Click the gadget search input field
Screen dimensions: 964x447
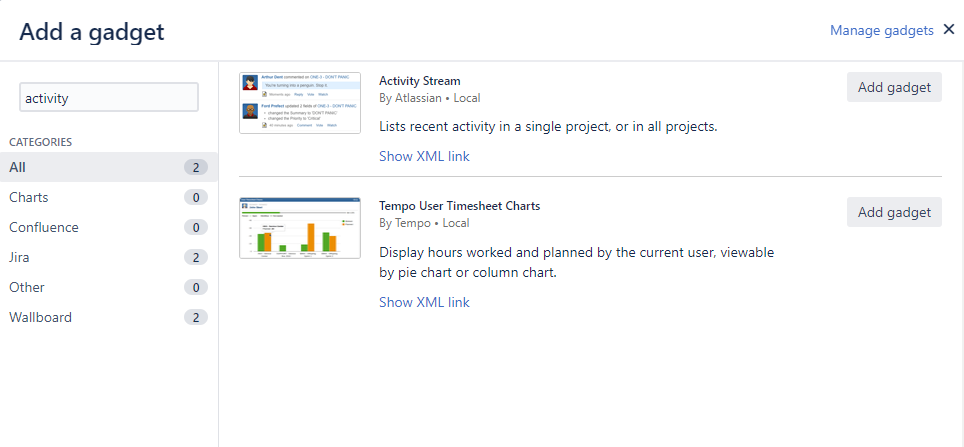pos(109,97)
